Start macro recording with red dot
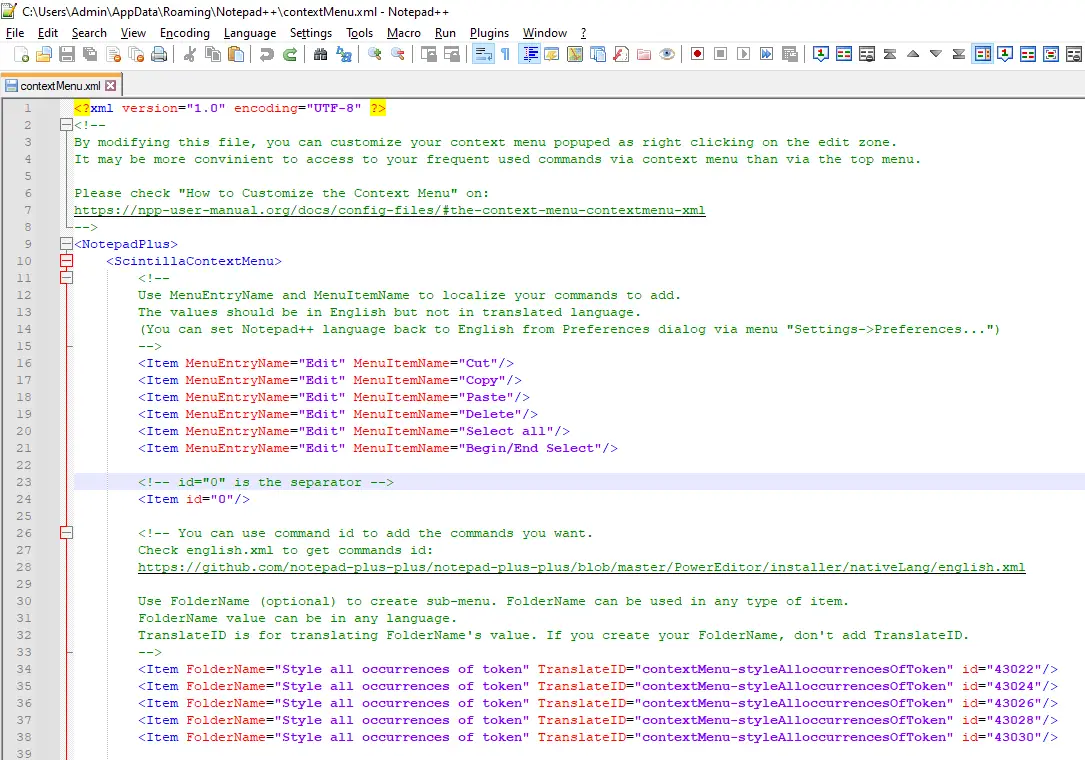 [x=698, y=54]
